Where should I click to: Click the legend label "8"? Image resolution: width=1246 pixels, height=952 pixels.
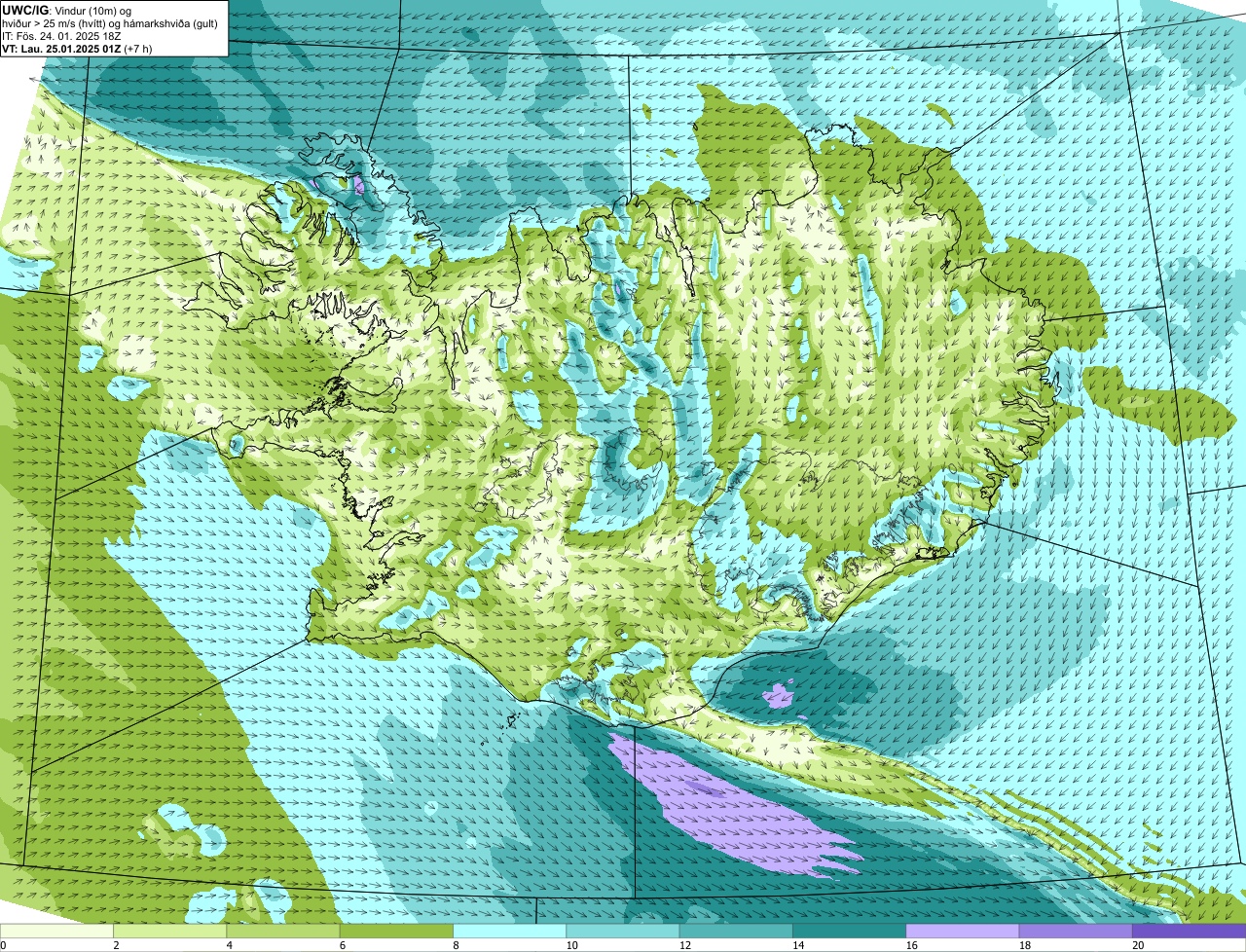click(456, 945)
